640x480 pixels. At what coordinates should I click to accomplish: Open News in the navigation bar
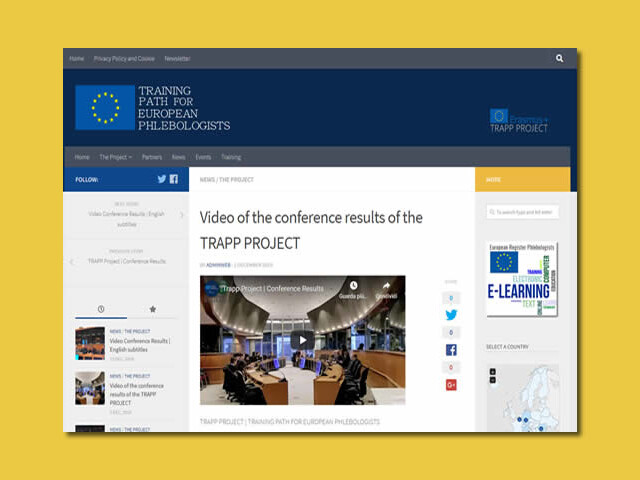click(x=178, y=157)
